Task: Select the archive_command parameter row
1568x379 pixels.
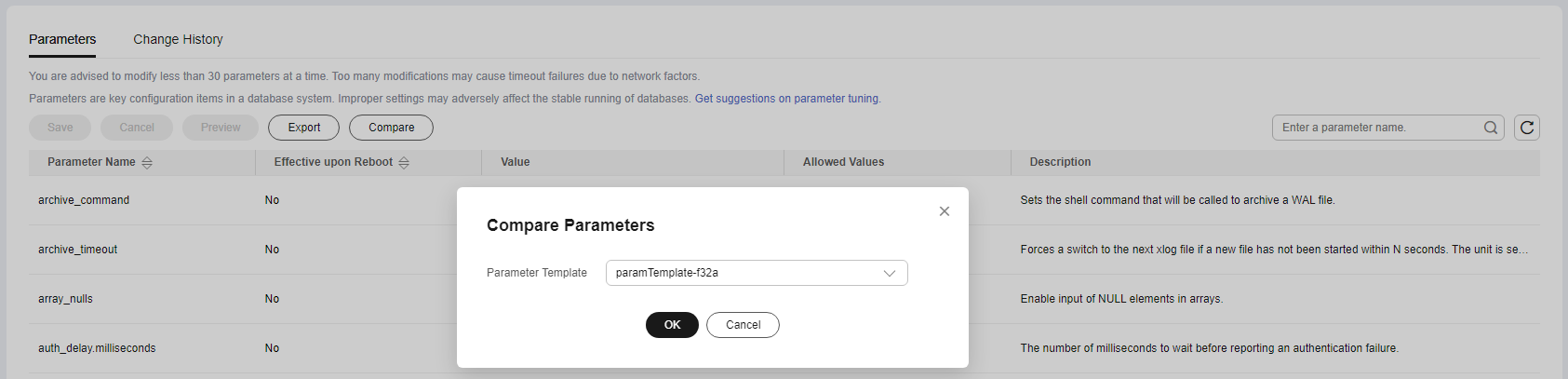Action: click(x=84, y=200)
